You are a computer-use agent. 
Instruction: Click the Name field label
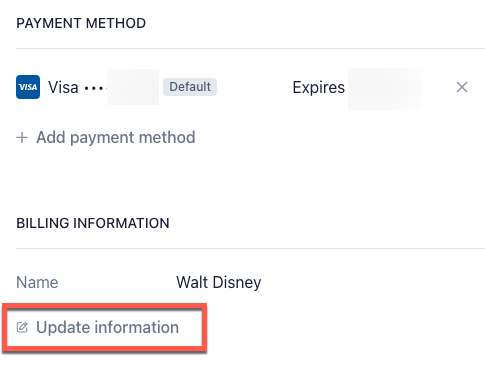tap(37, 282)
